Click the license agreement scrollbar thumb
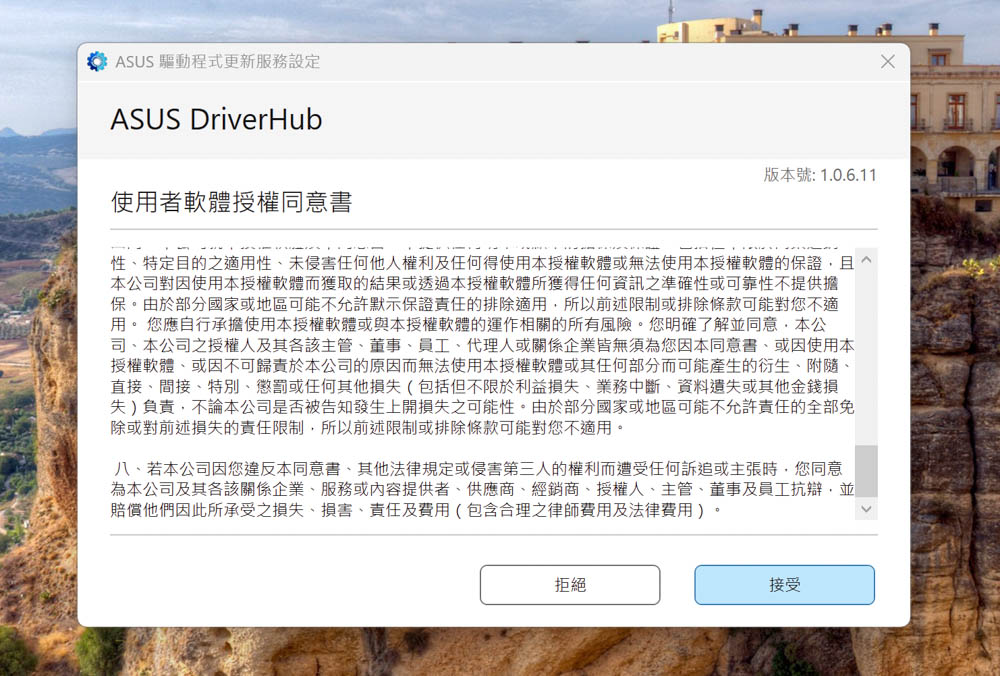 point(866,471)
